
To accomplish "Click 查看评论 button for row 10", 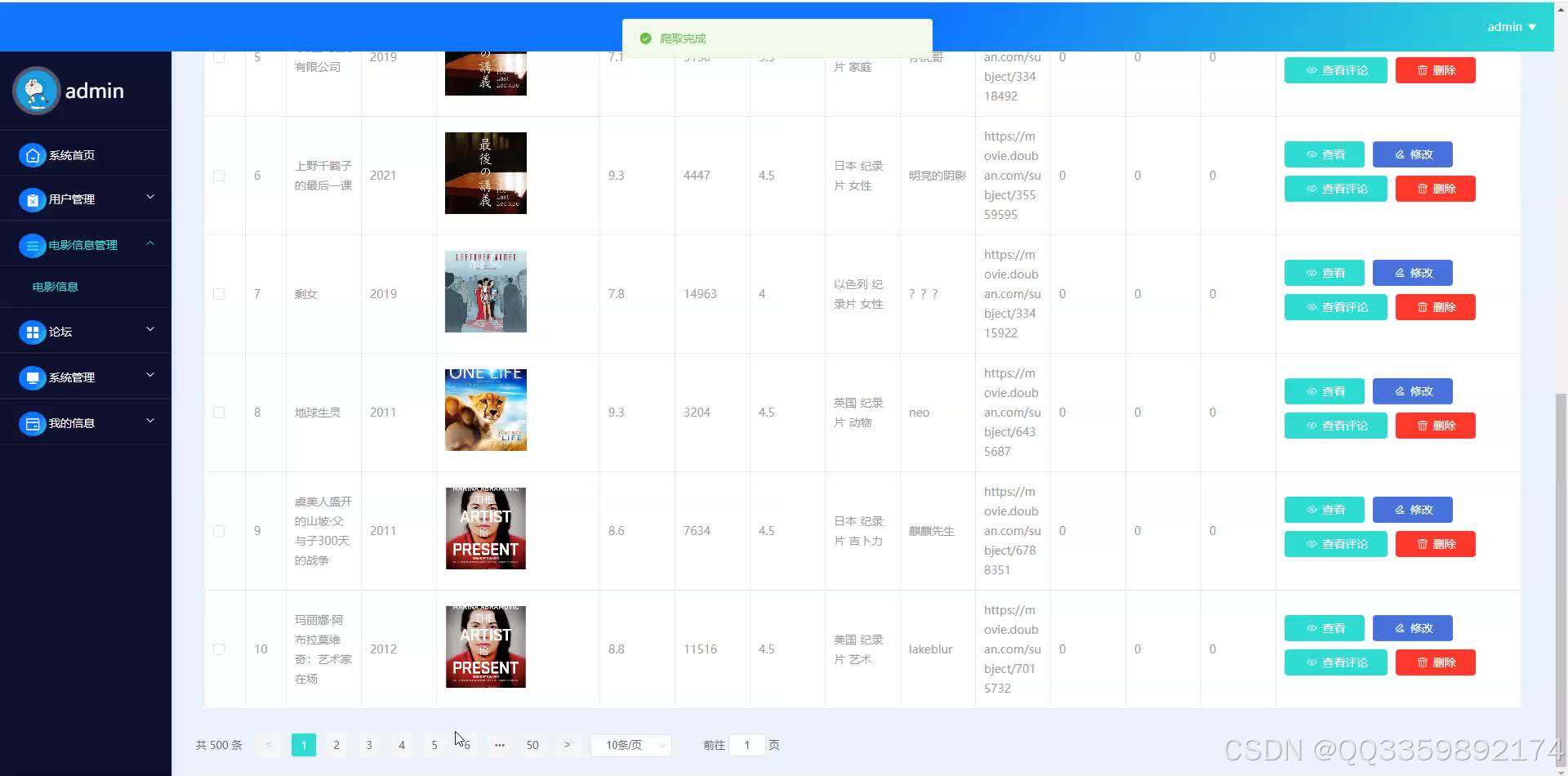I will [x=1336, y=662].
